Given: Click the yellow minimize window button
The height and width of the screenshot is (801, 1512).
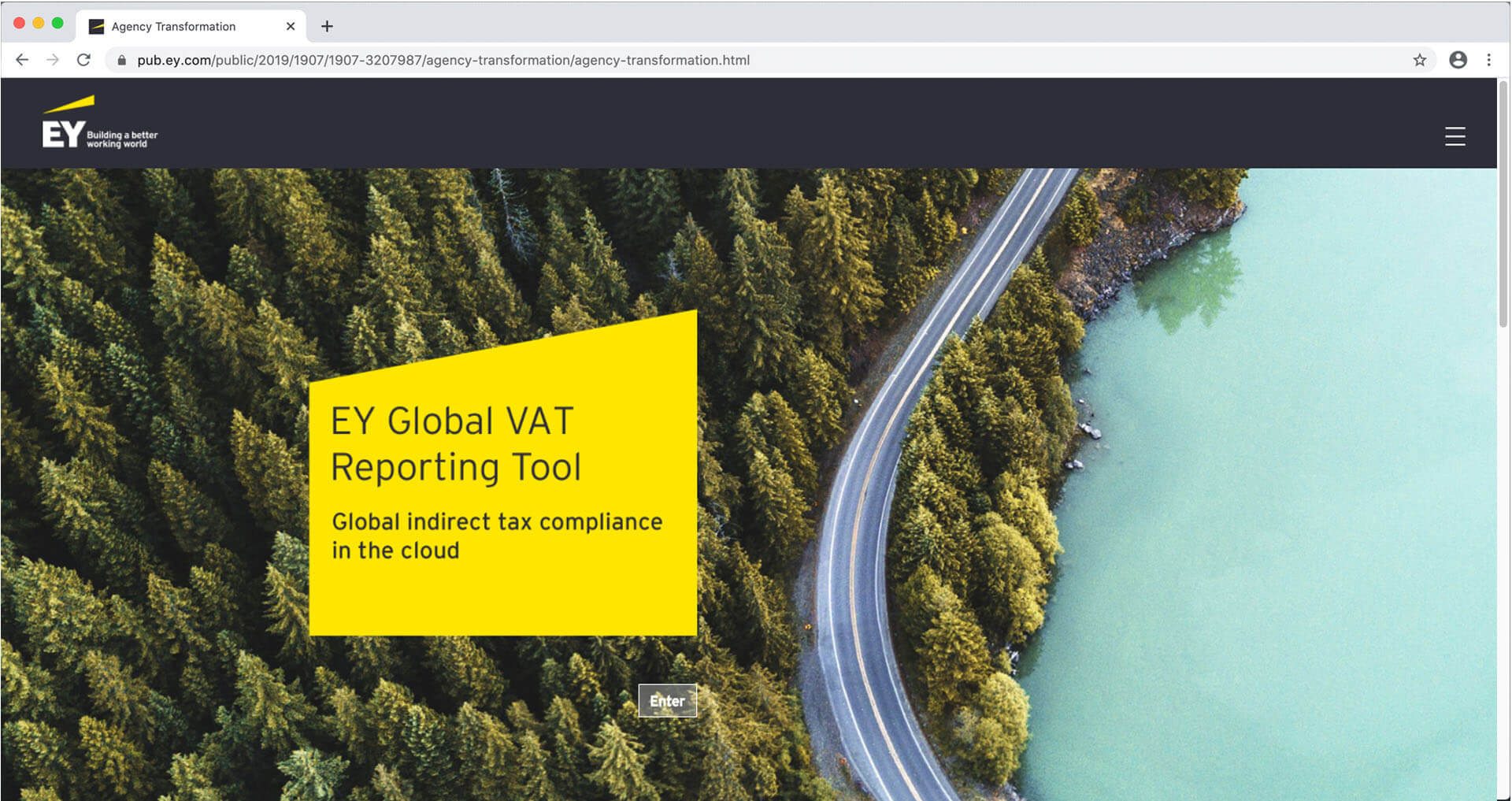Looking at the screenshot, I should 39,23.
